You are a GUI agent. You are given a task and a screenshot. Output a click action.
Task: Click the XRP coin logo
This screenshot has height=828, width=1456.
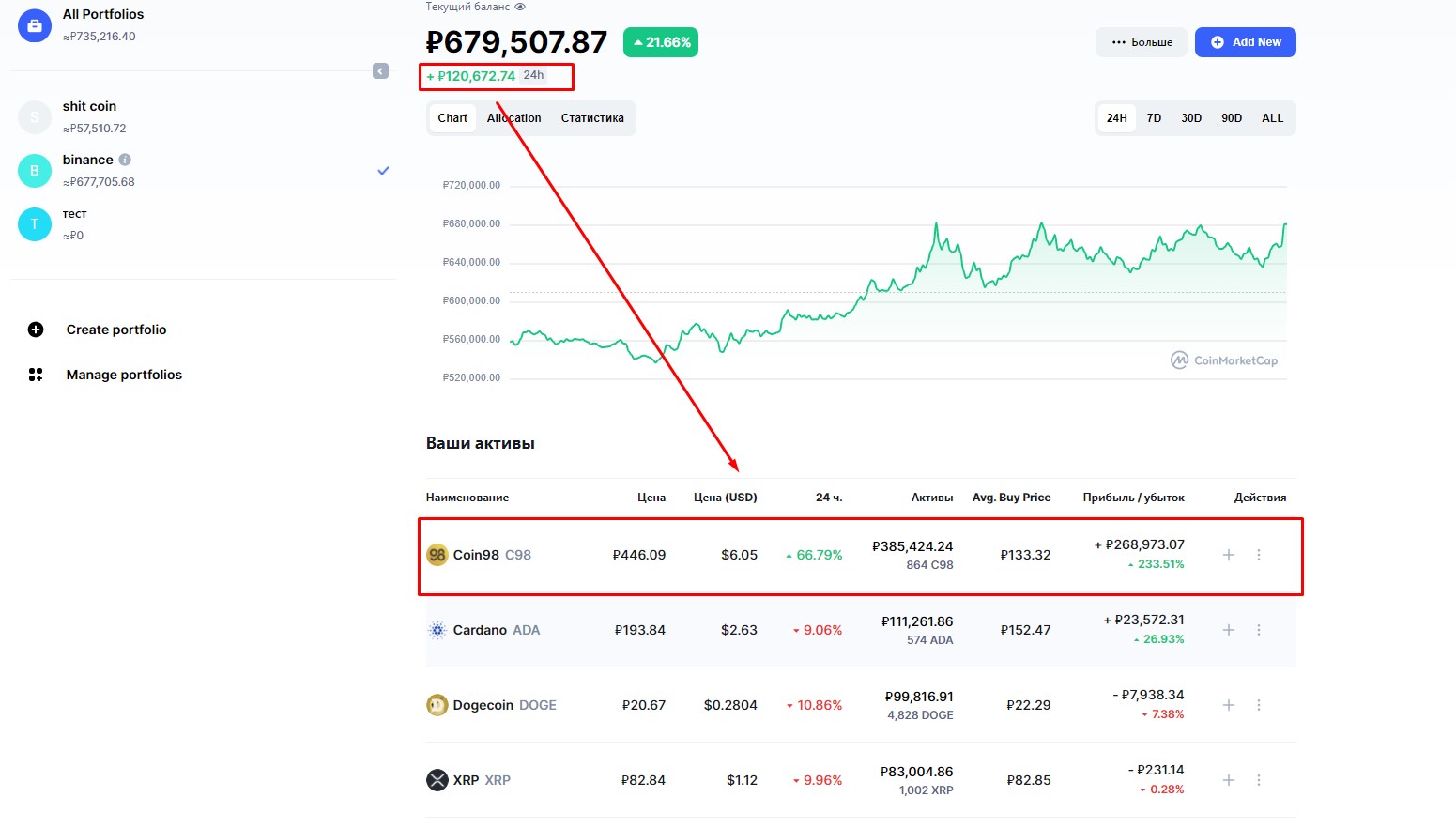(x=437, y=780)
